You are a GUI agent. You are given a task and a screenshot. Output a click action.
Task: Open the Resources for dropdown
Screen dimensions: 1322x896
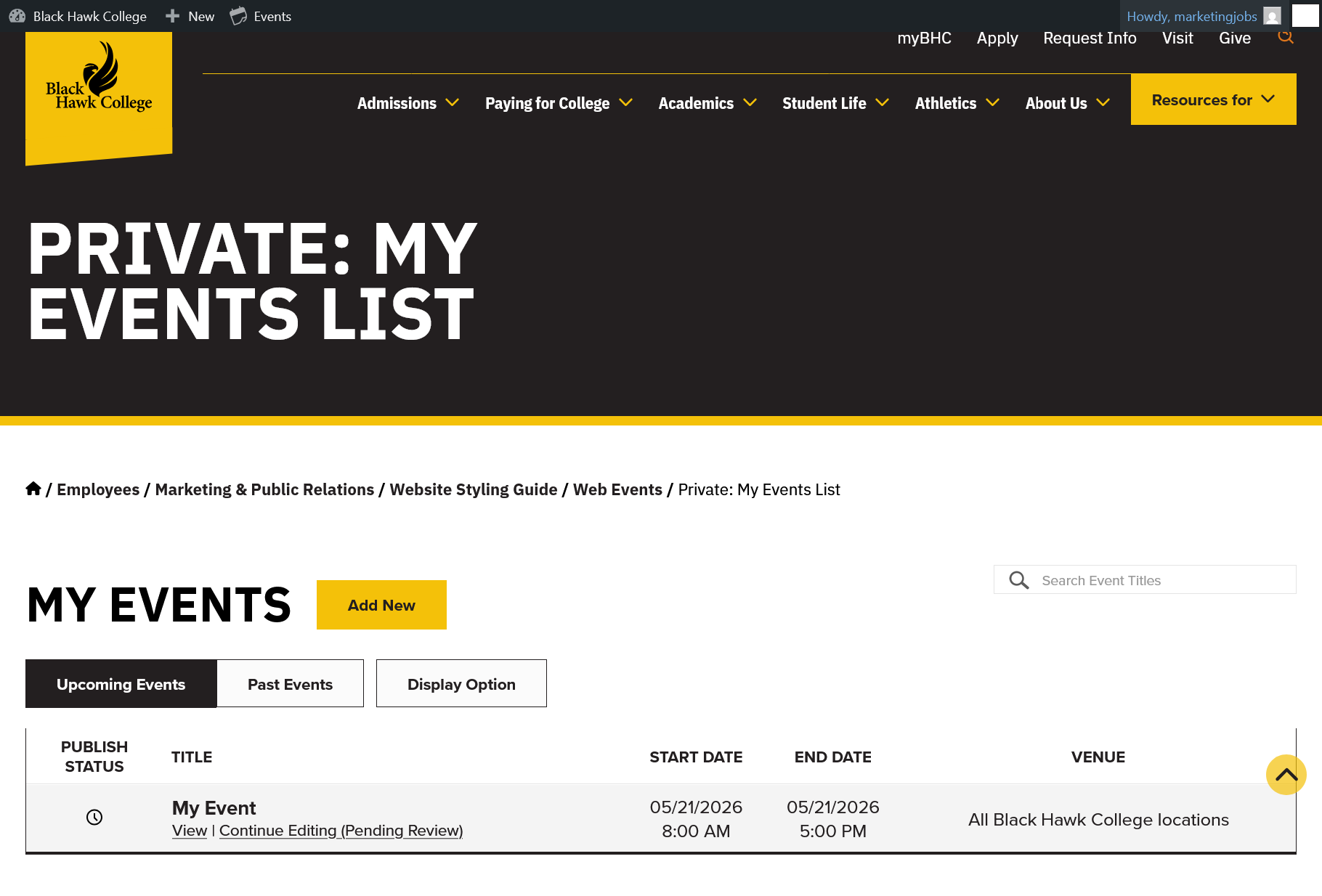1213,99
